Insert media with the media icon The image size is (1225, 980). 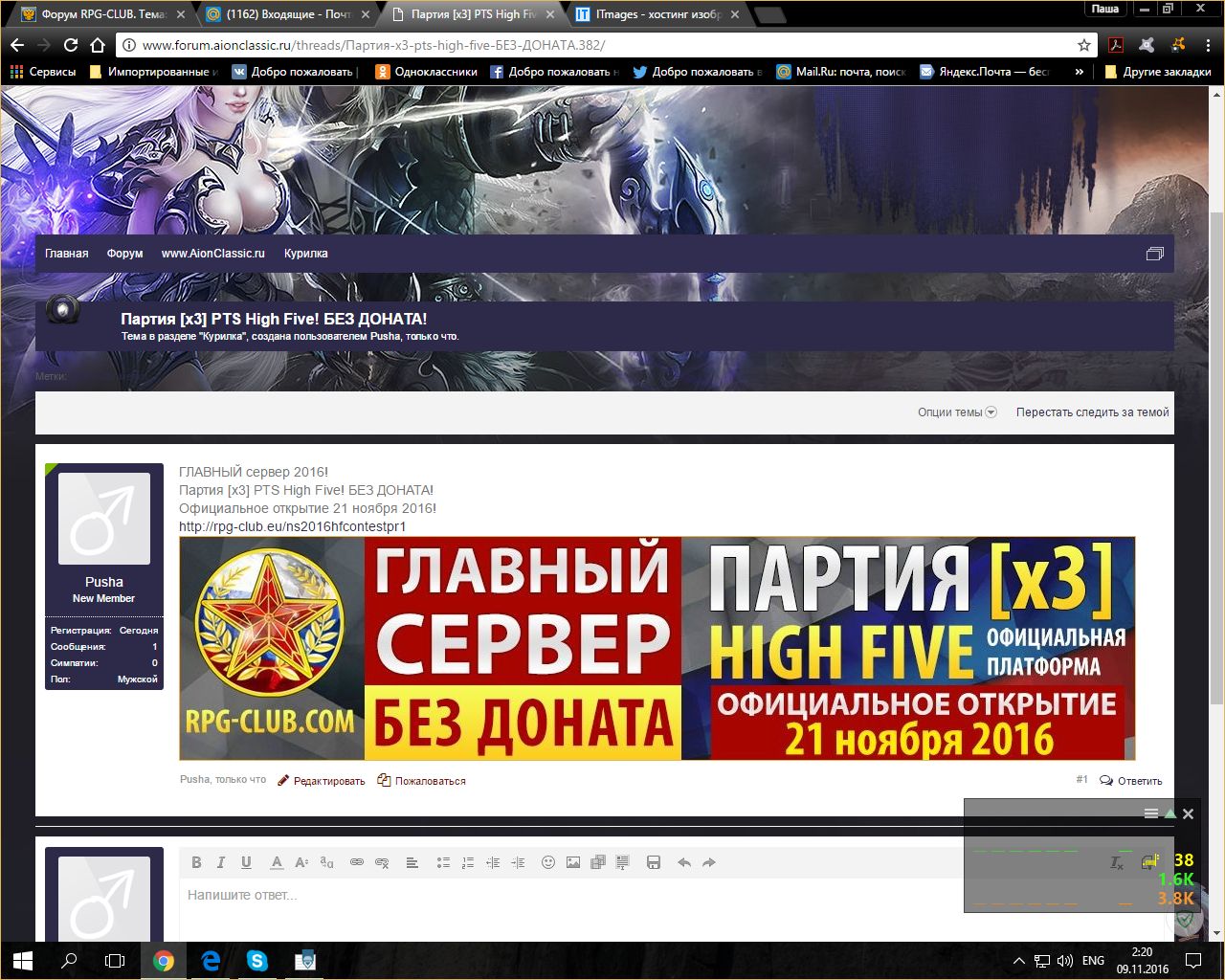[598, 862]
